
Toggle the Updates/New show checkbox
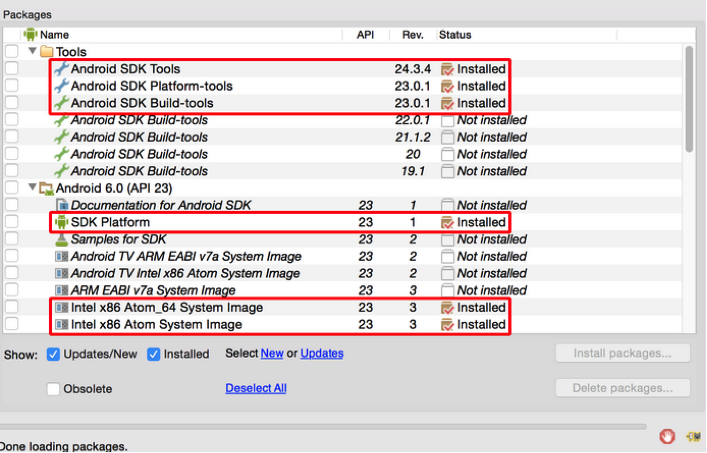pyautogui.click(x=53, y=354)
